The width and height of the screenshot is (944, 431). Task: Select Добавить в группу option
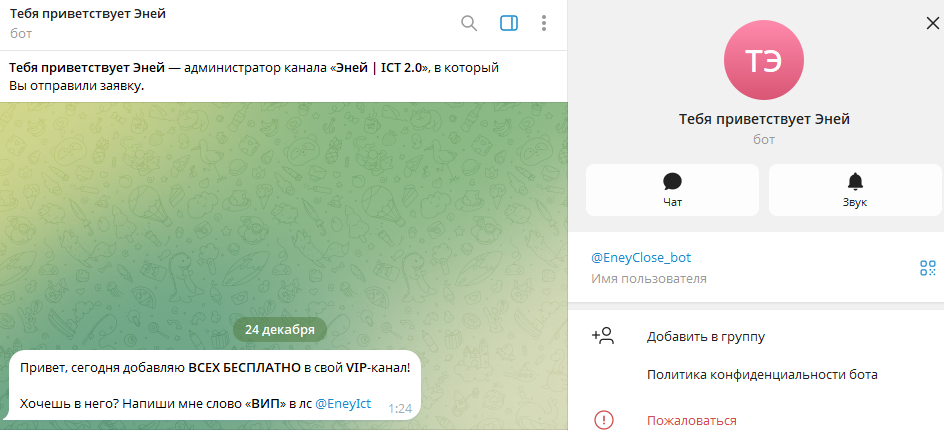click(756, 336)
